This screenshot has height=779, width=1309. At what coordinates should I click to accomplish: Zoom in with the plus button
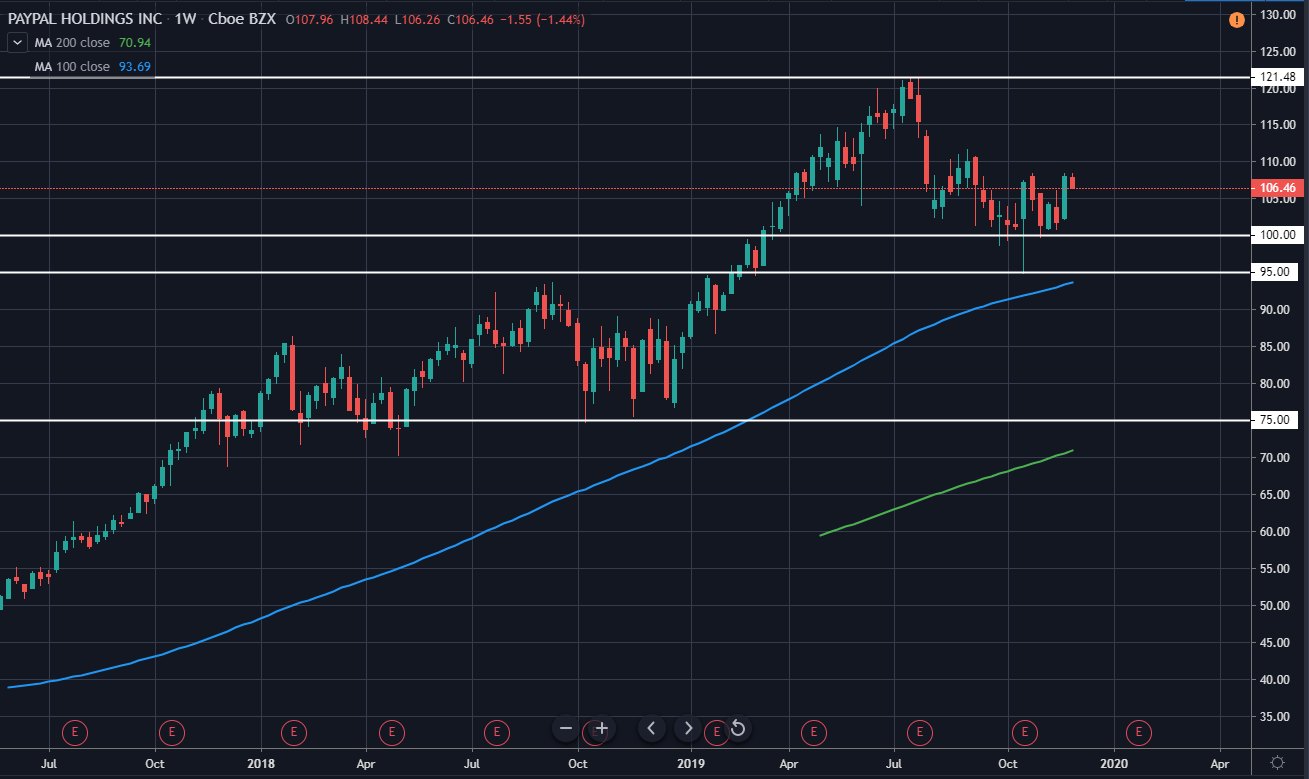pyautogui.click(x=601, y=728)
